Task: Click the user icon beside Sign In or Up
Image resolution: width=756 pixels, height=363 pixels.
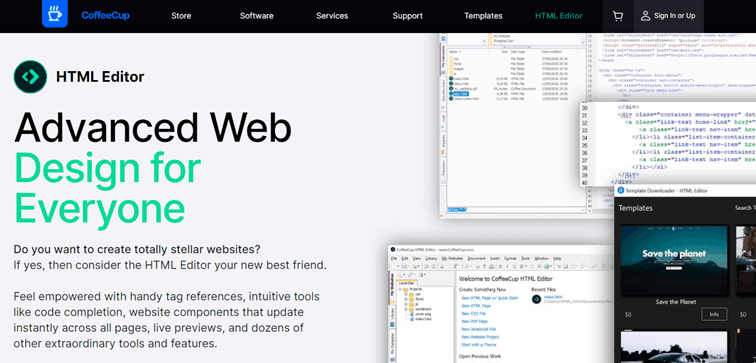Action: (x=645, y=16)
